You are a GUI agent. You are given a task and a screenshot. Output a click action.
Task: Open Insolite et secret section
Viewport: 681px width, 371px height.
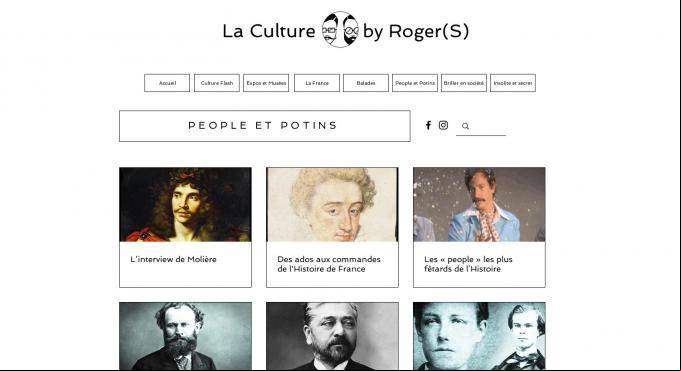pyautogui.click(x=513, y=83)
